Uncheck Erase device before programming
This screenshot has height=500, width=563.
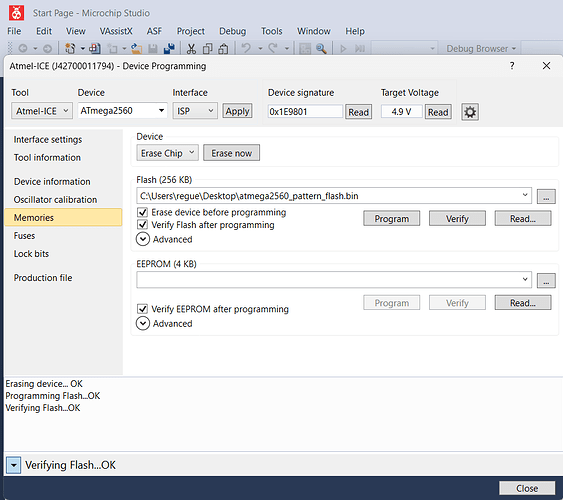(x=143, y=212)
